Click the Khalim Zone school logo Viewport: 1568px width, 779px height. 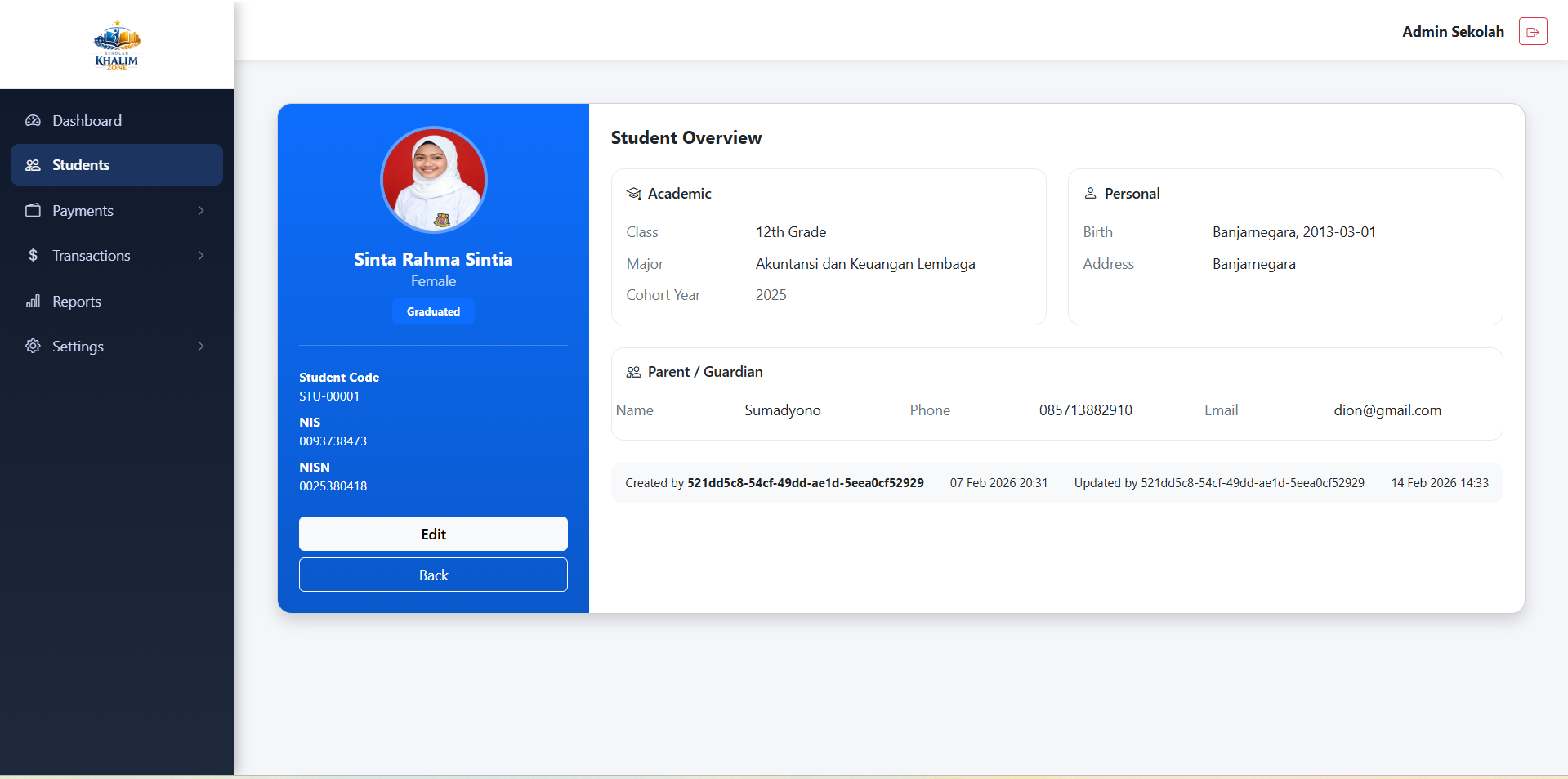pyautogui.click(x=117, y=45)
